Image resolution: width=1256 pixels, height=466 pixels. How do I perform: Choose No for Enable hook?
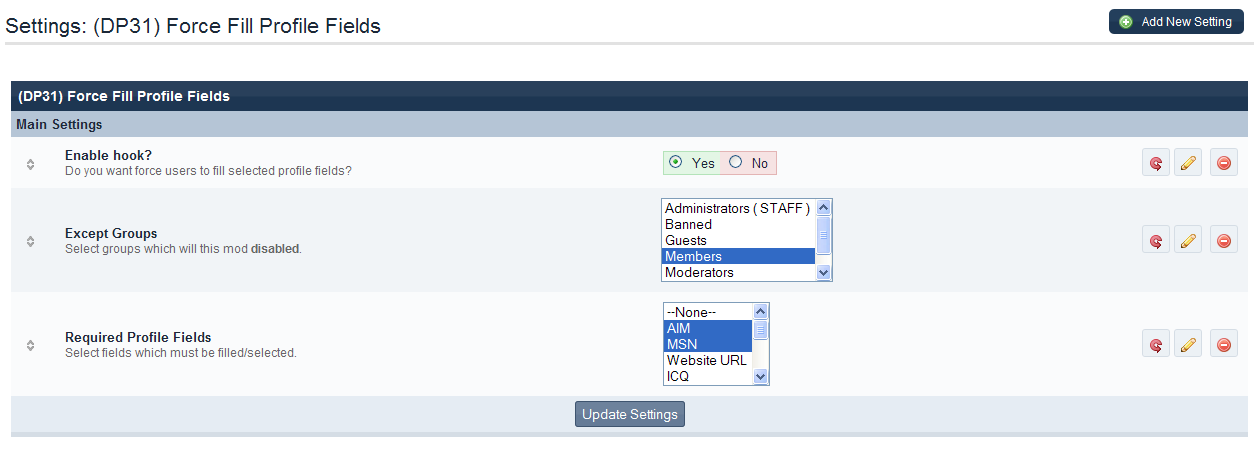(736, 162)
